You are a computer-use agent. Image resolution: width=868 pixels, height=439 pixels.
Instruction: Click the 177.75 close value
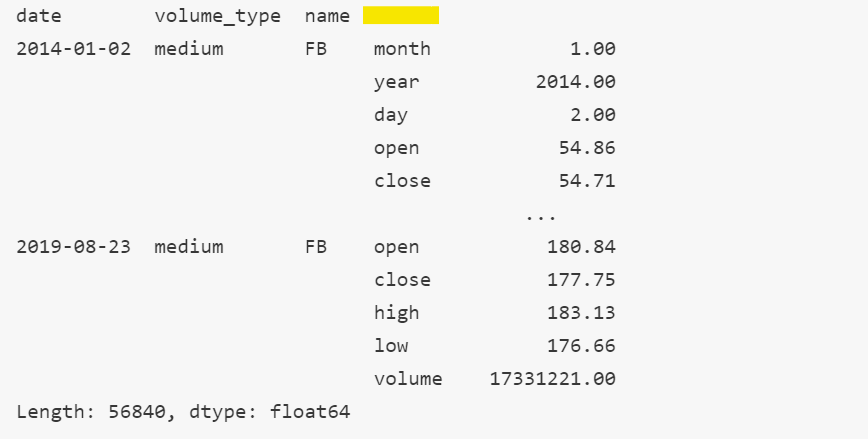[582, 280]
